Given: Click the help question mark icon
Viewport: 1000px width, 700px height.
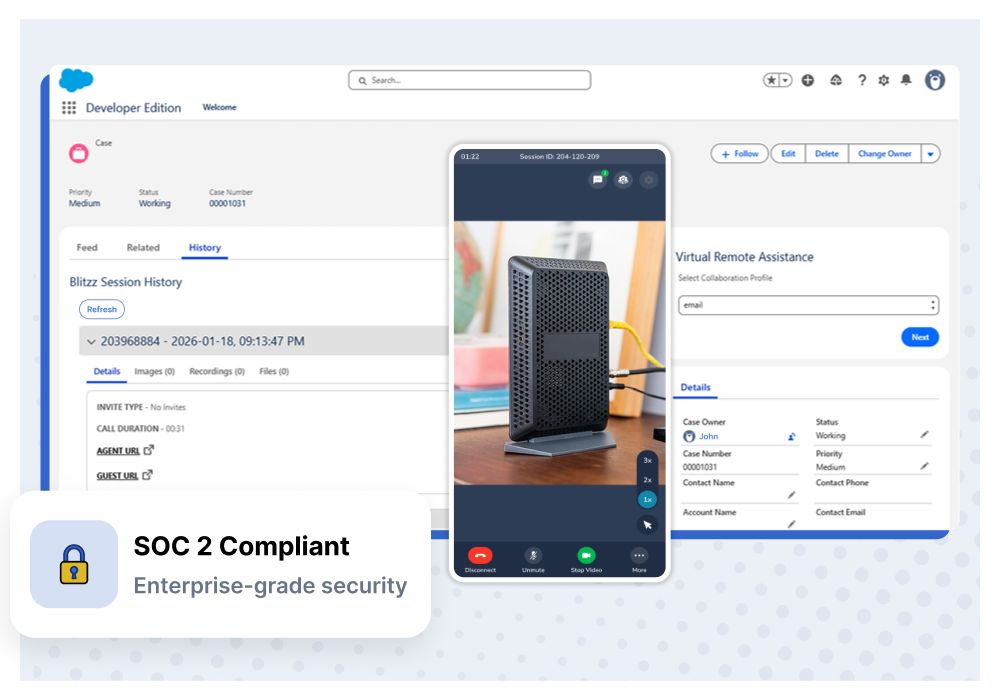Looking at the screenshot, I should click(862, 80).
